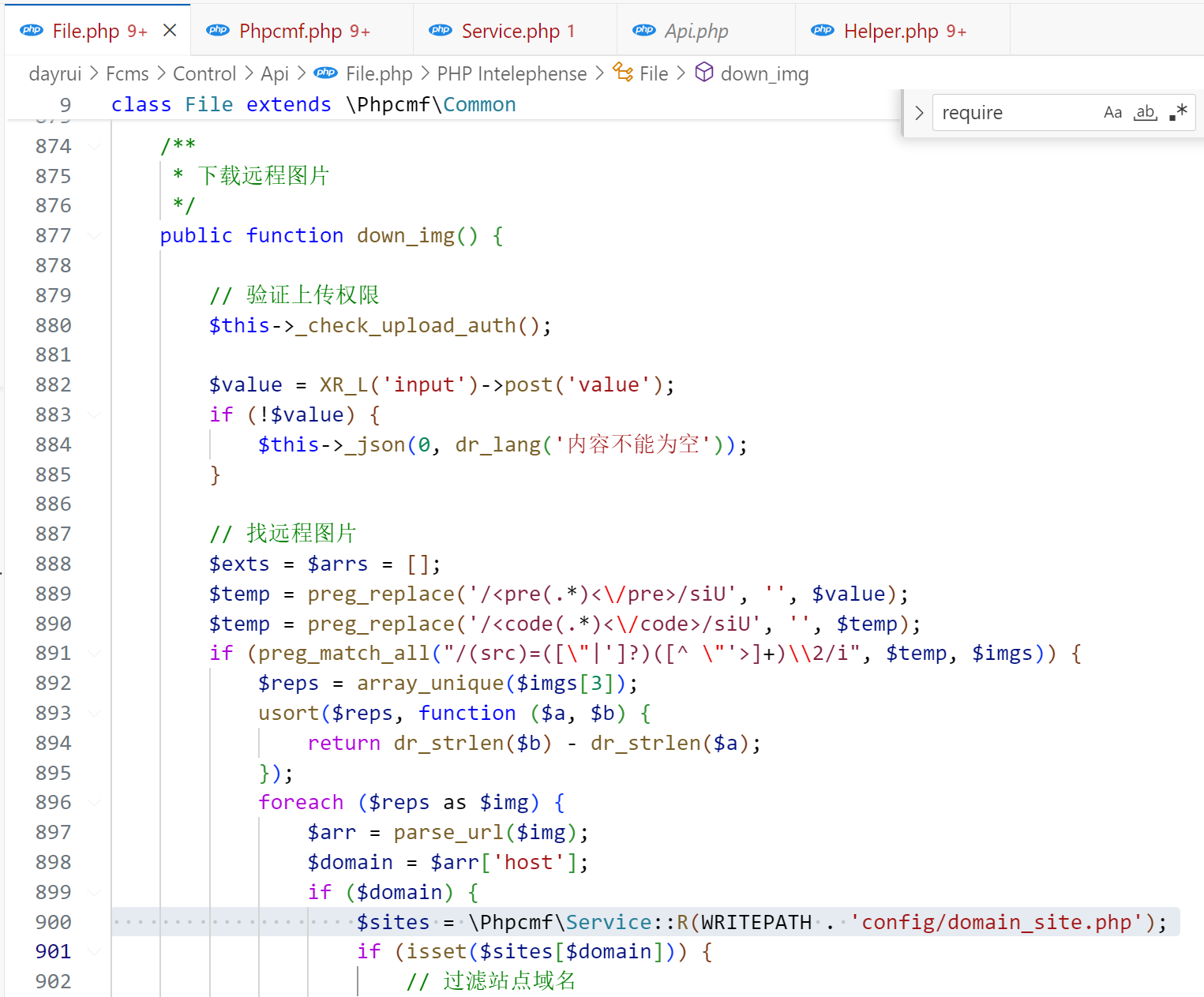Open File class breadcrumb segment
Screen dimensions: 1204x997
click(x=654, y=73)
